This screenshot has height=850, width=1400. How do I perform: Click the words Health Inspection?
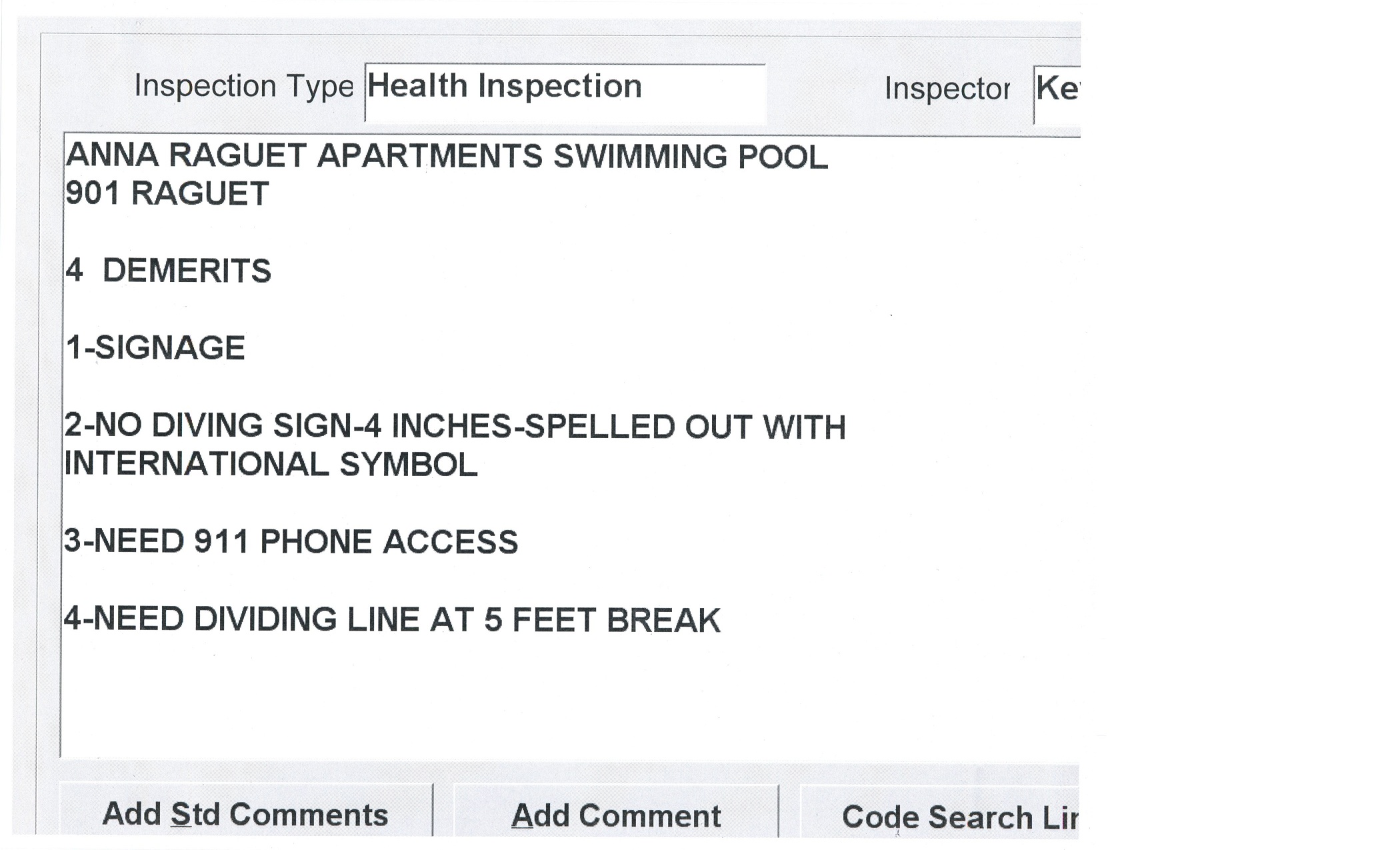tap(505, 87)
